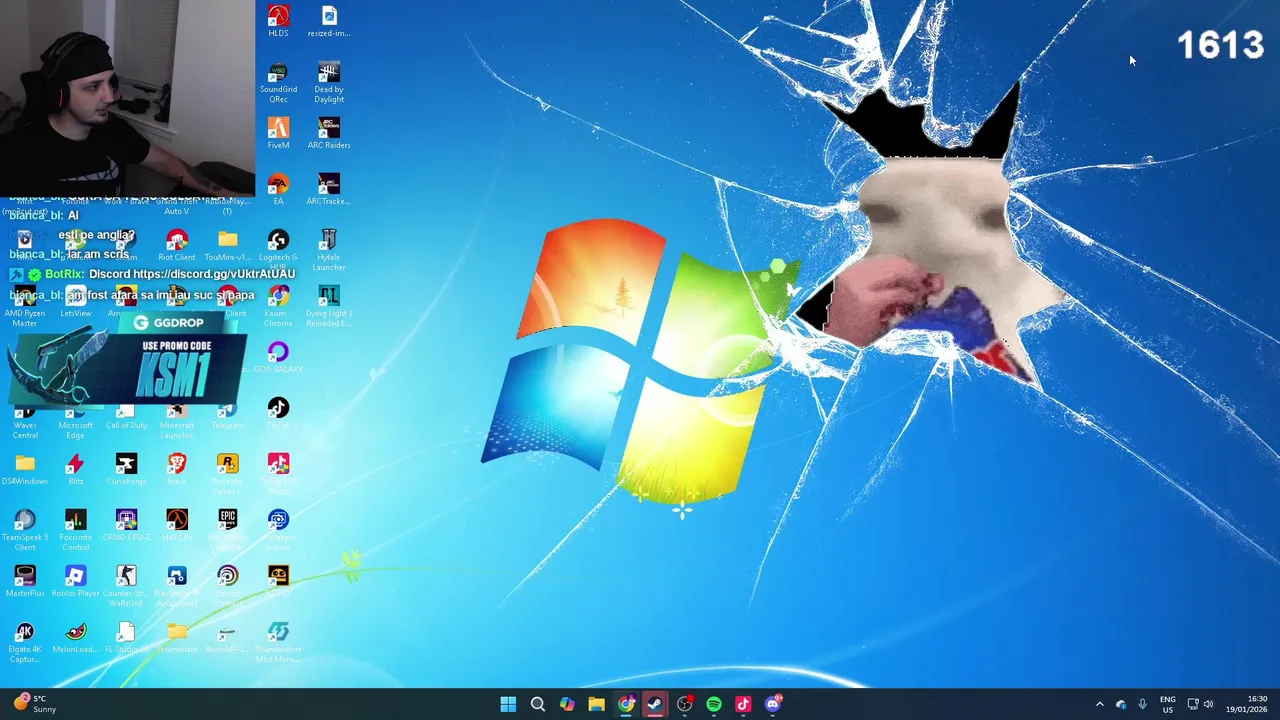Open Discord from the taskbar
Screen dimensions: 1280x720
click(773, 704)
